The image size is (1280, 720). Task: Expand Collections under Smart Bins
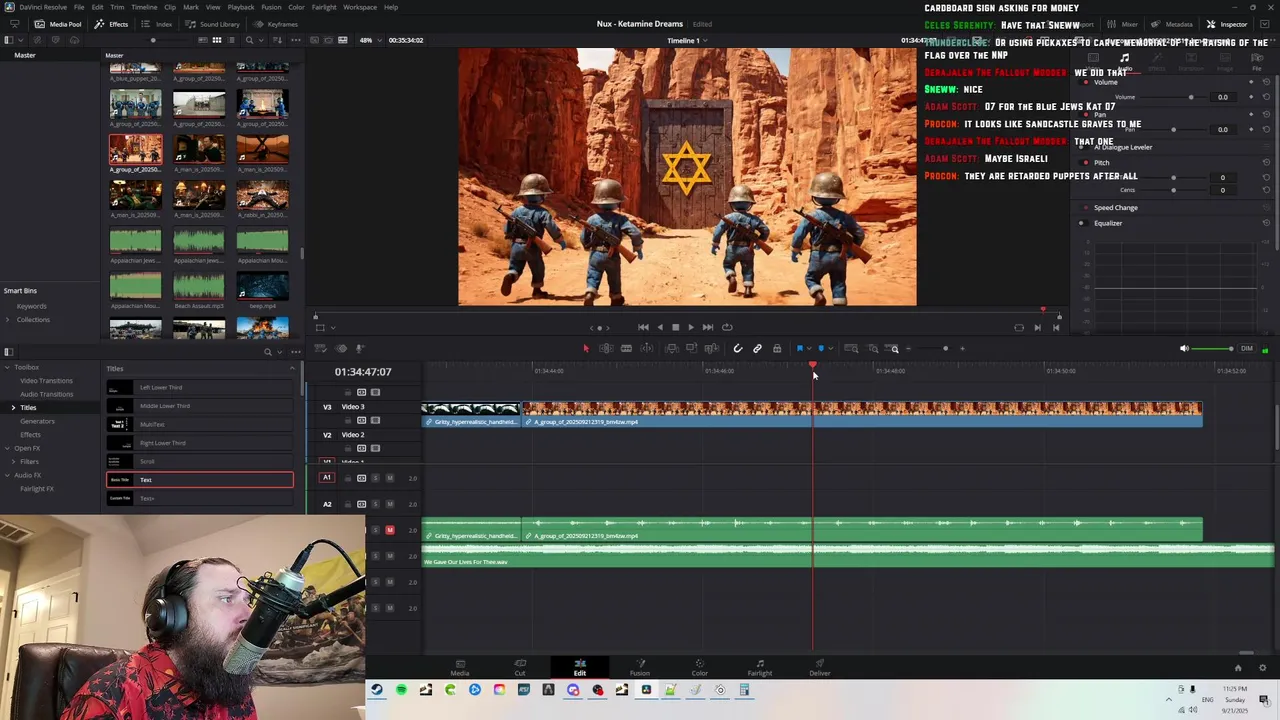click(x=7, y=319)
